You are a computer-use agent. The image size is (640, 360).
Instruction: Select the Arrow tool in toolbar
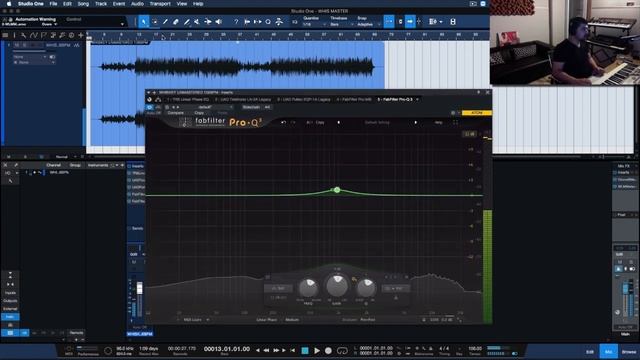coord(144,22)
